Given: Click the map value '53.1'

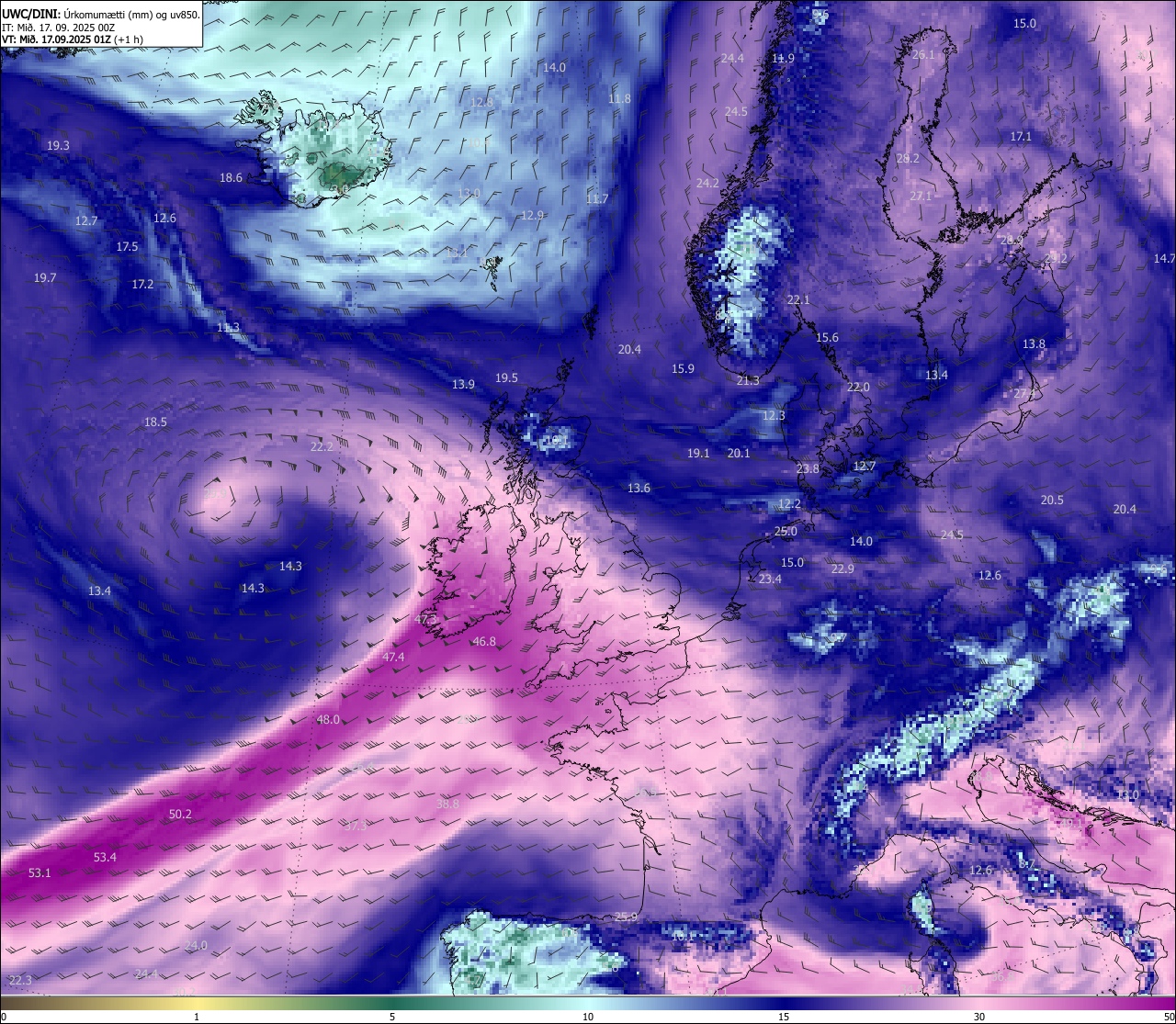Looking at the screenshot, I should (x=40, y=872).
